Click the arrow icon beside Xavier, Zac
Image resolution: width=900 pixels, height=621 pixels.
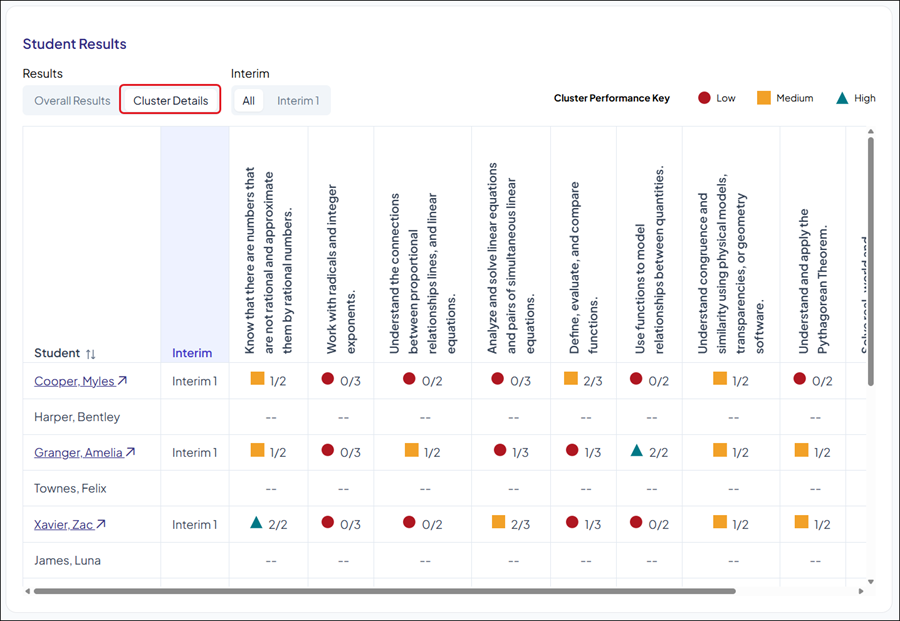point(100,525)
